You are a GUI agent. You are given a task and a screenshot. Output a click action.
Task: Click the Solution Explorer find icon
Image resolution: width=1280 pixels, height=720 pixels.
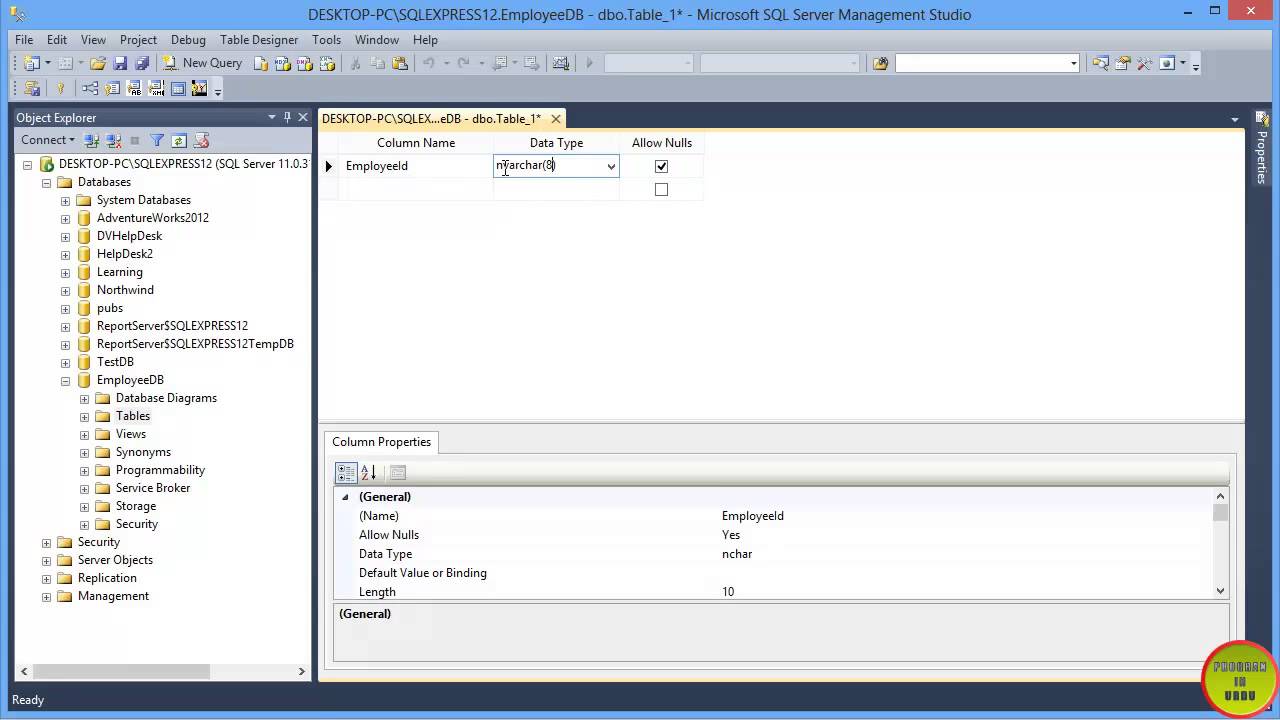coord(1100,63)
